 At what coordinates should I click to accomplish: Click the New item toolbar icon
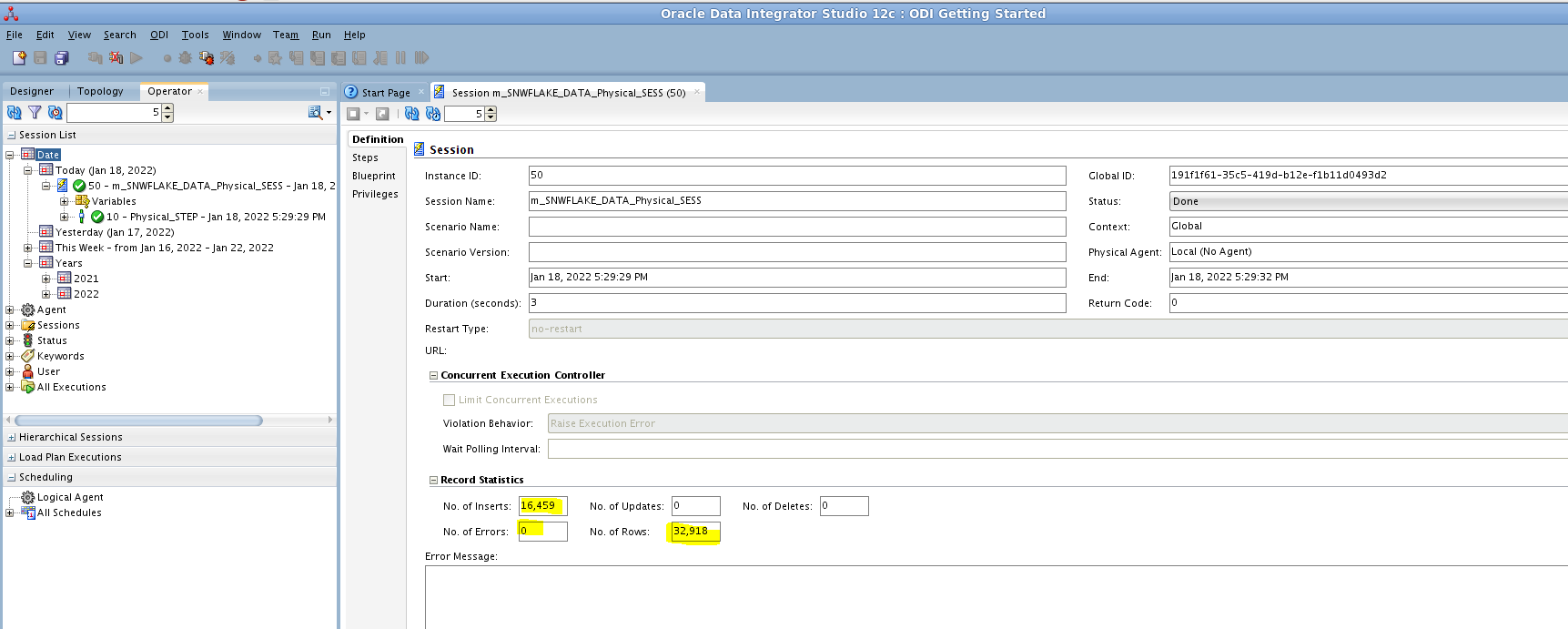coord(18,58)
